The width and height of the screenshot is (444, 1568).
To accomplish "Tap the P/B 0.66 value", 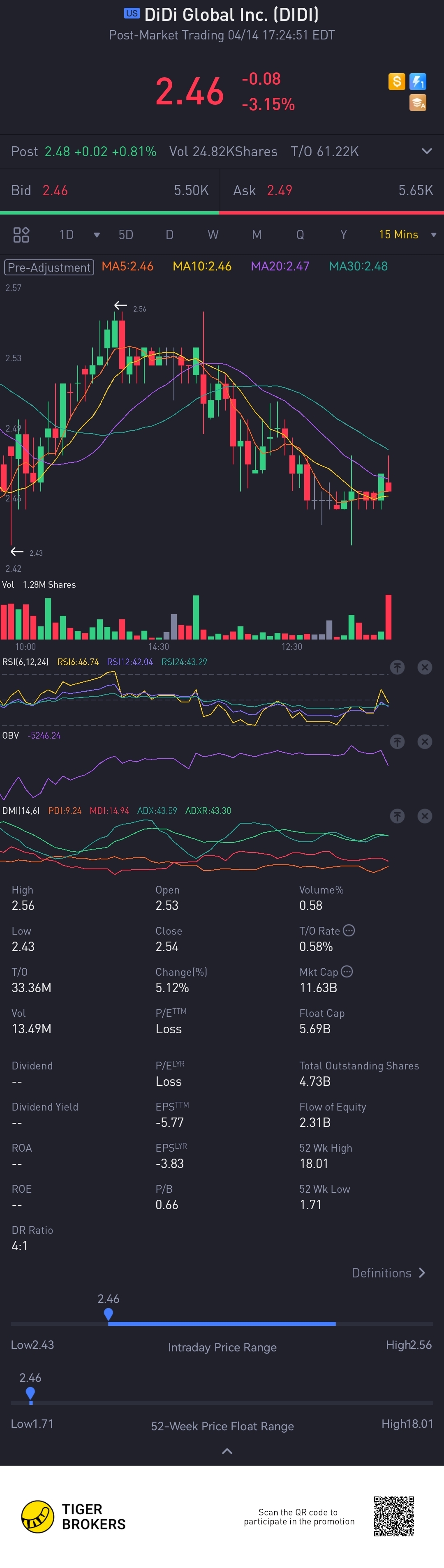I will [x=167, y=1205].
